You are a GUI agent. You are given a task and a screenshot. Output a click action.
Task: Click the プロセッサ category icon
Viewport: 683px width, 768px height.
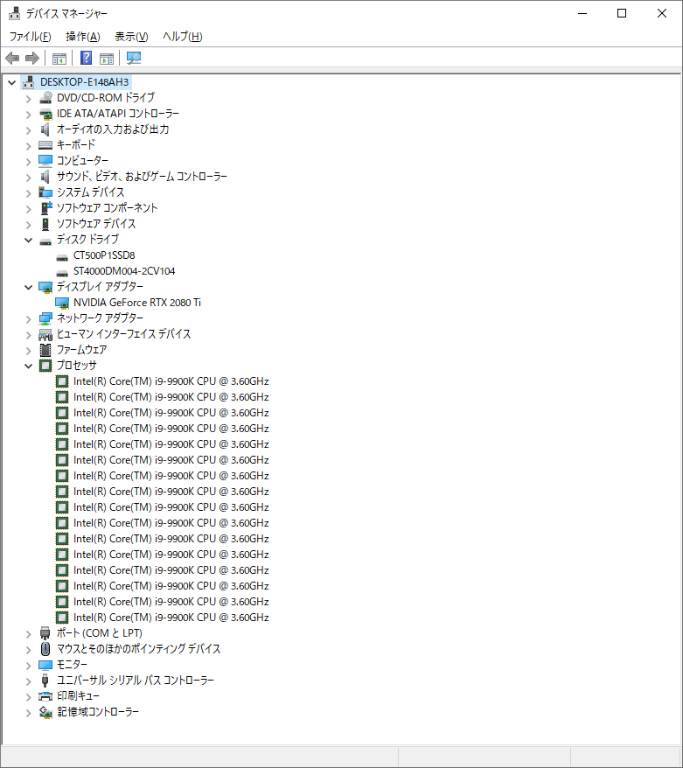46,365
